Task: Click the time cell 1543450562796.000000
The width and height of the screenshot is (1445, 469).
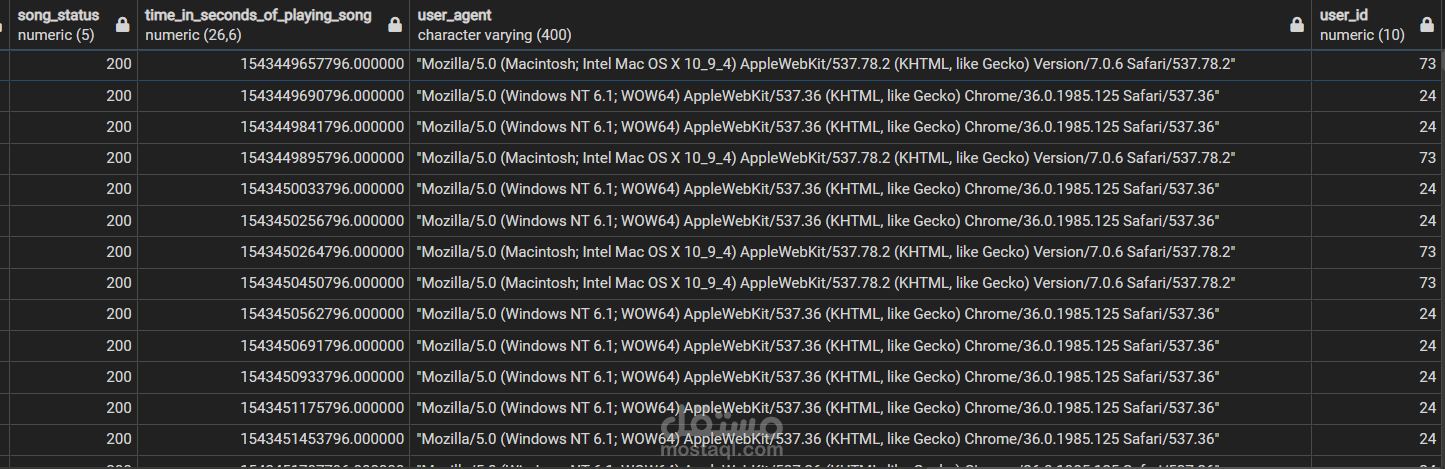Action: point(322,314)
